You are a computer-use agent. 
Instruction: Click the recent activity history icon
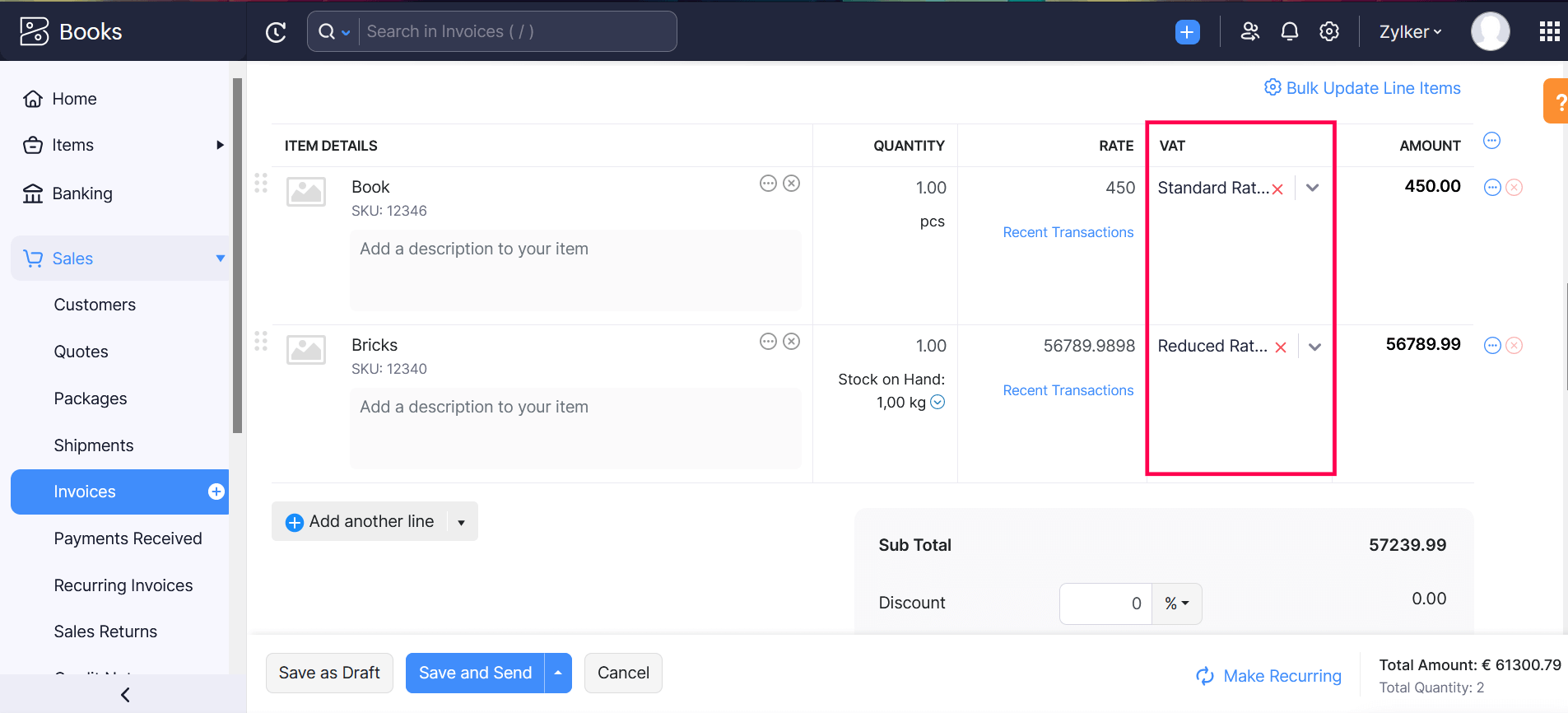(276, 32)
